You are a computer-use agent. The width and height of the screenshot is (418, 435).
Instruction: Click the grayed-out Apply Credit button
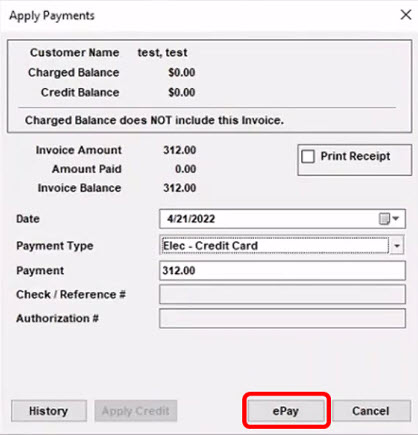(x=136, y=411)
